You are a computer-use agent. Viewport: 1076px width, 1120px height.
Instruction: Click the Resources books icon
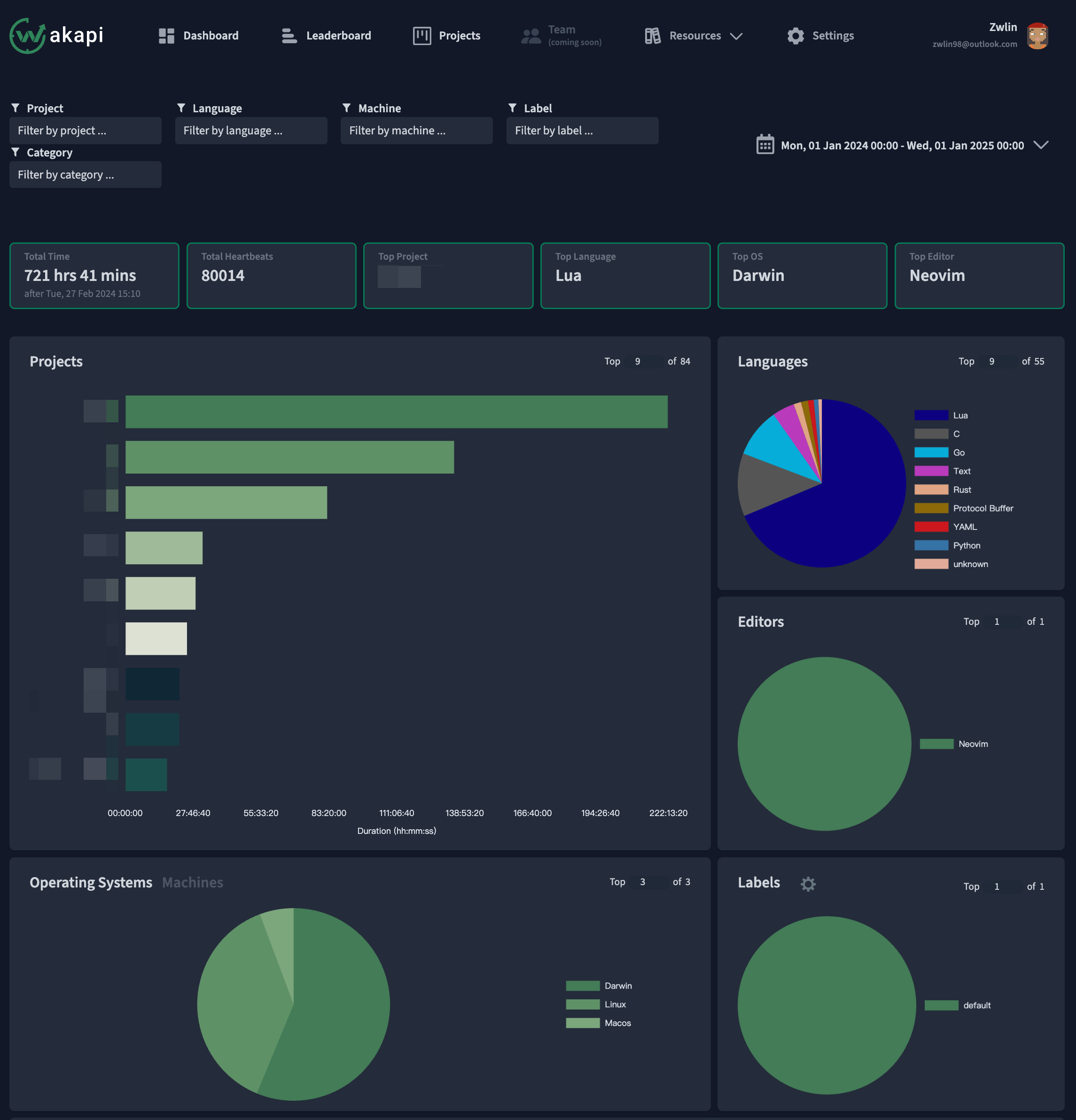(x=653, y=36)
